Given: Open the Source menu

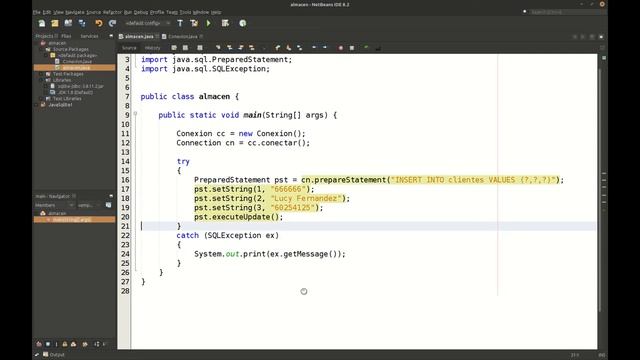Looking at the screenshot, I should point(93,12).
